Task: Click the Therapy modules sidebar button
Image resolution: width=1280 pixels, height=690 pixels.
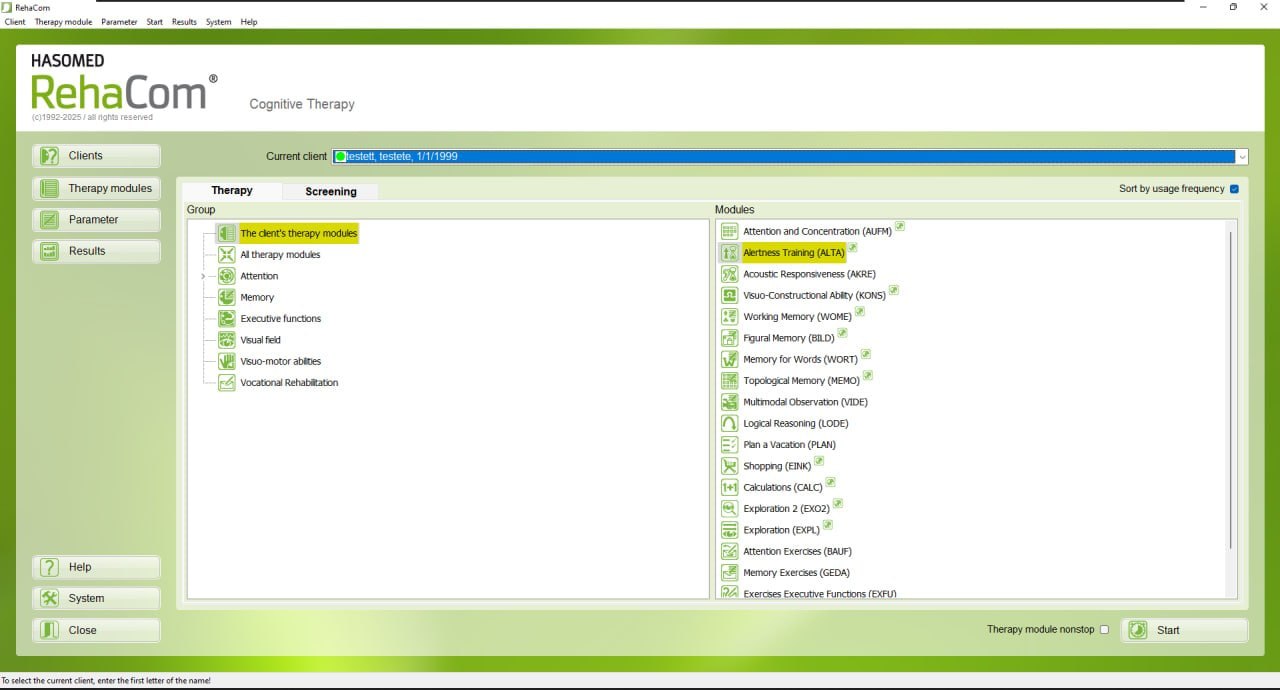Action: pos(97,188)
